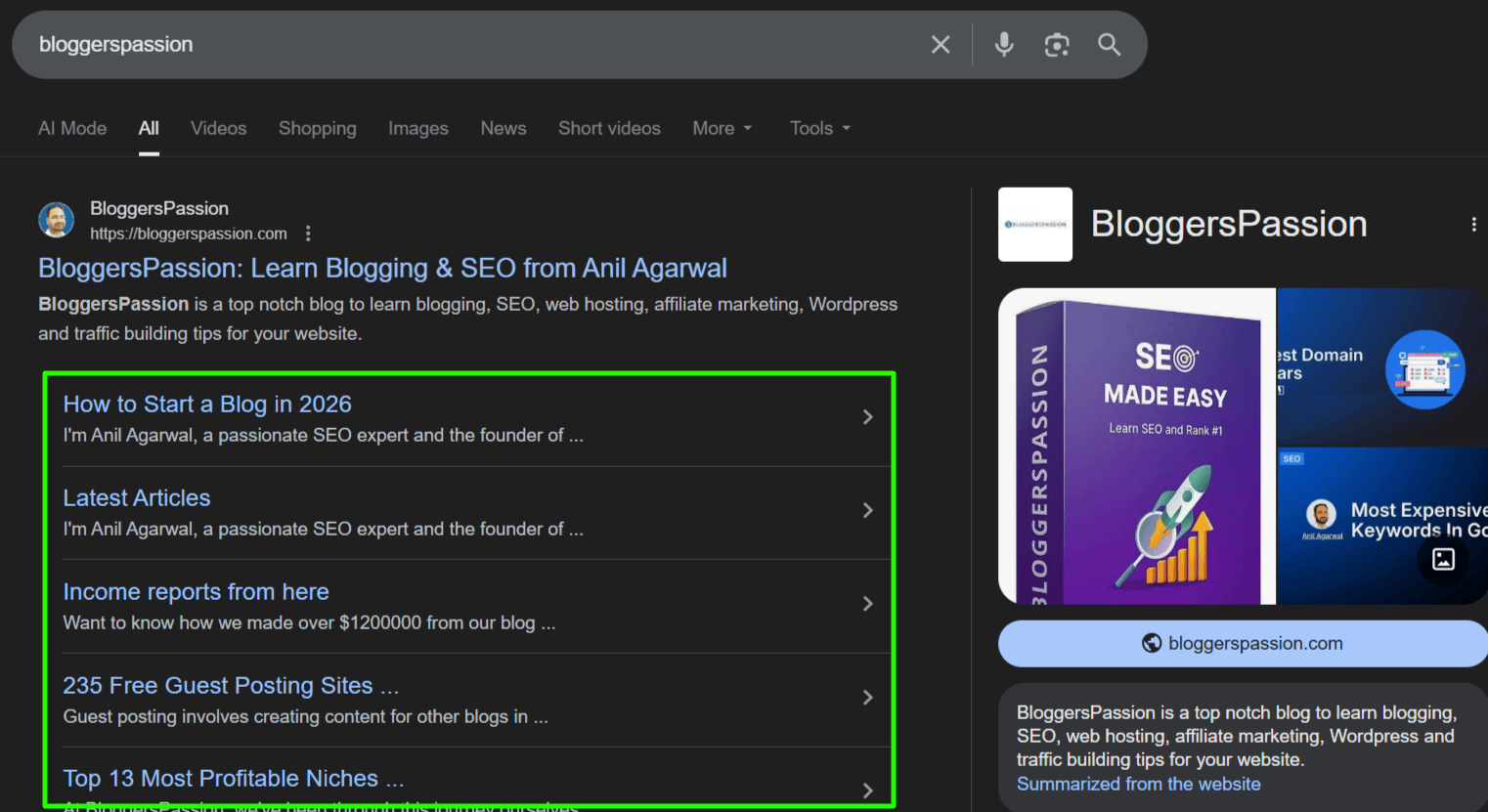Click the BloggersPassion profile avatar
Viewport: 1488px width, 812px height.
coord(56,220)
